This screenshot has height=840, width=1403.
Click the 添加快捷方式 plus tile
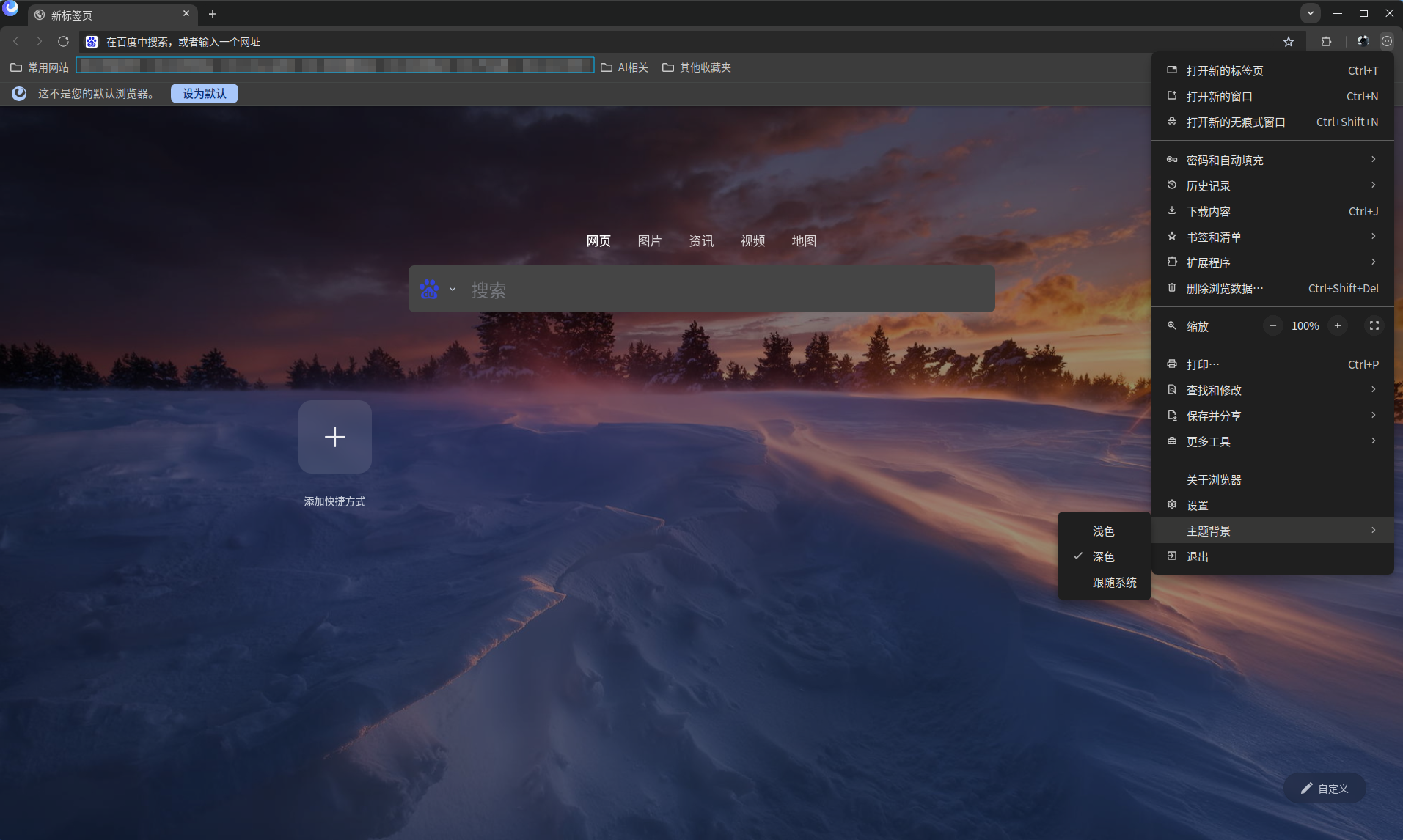(x=335, y=437)
